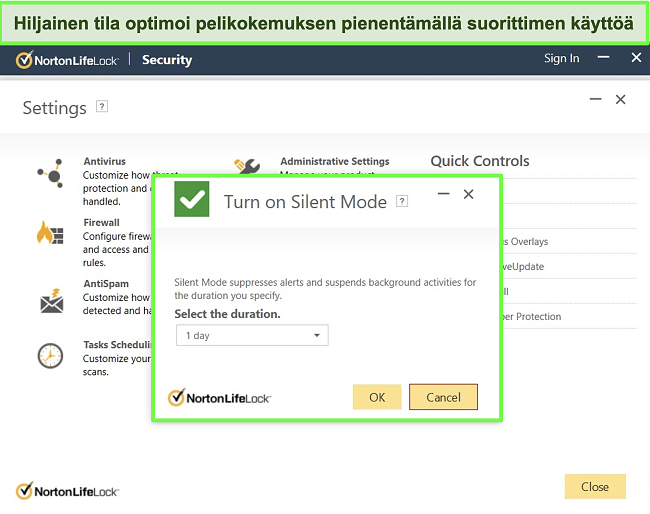Minimize the main Norton Security window
The width and height of the screenshot is (650, 514).
(x=604, y=57)
